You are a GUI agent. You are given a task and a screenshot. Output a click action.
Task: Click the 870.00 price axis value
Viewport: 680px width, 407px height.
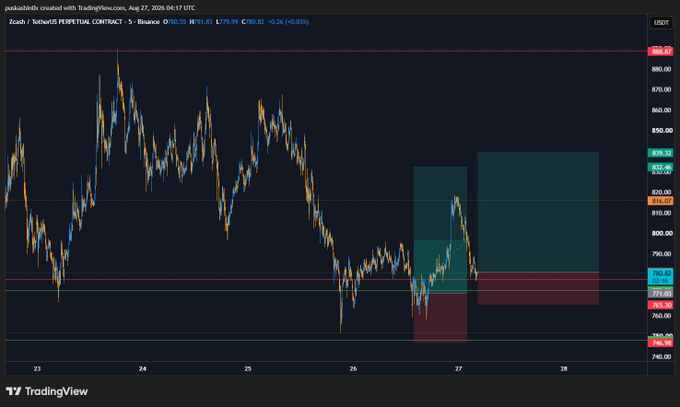[x=661, y=89]
